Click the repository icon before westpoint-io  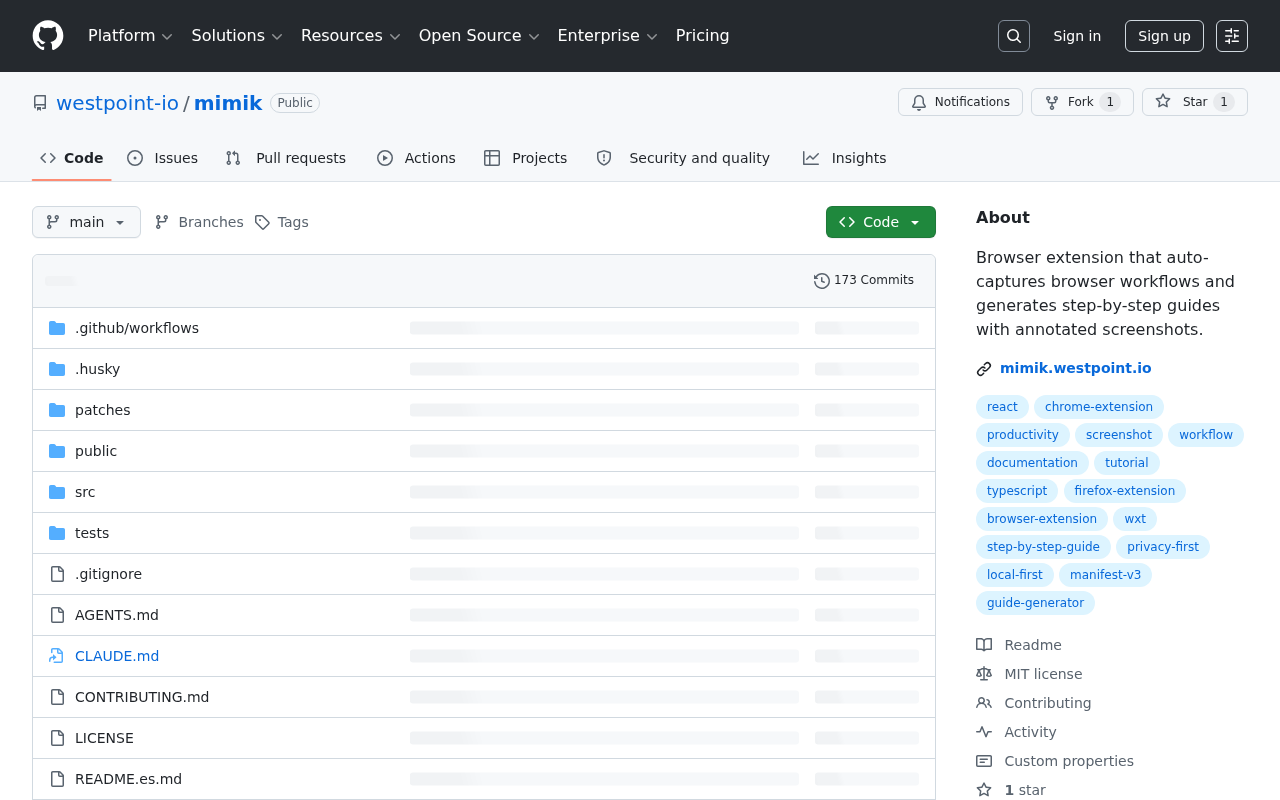pyautogui.click(x=40, y=103)
